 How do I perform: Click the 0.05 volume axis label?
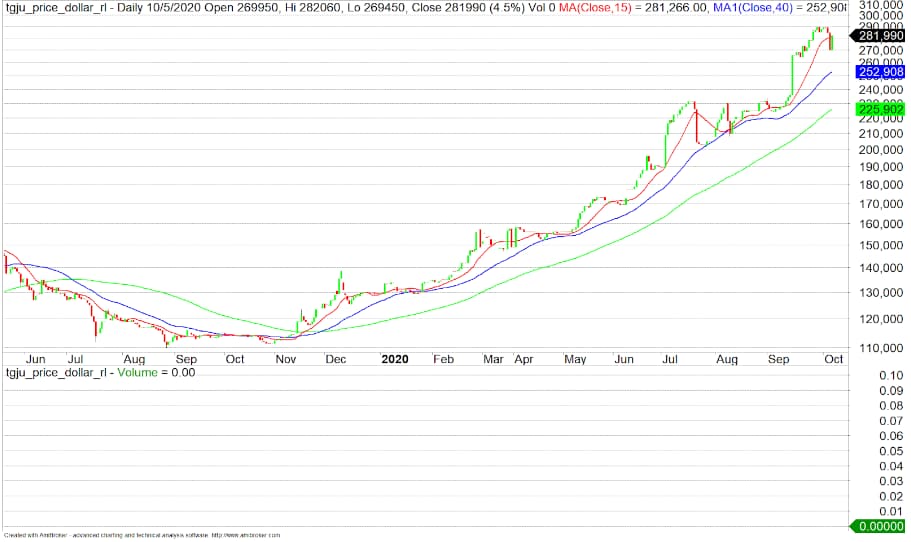pos(891,451)
